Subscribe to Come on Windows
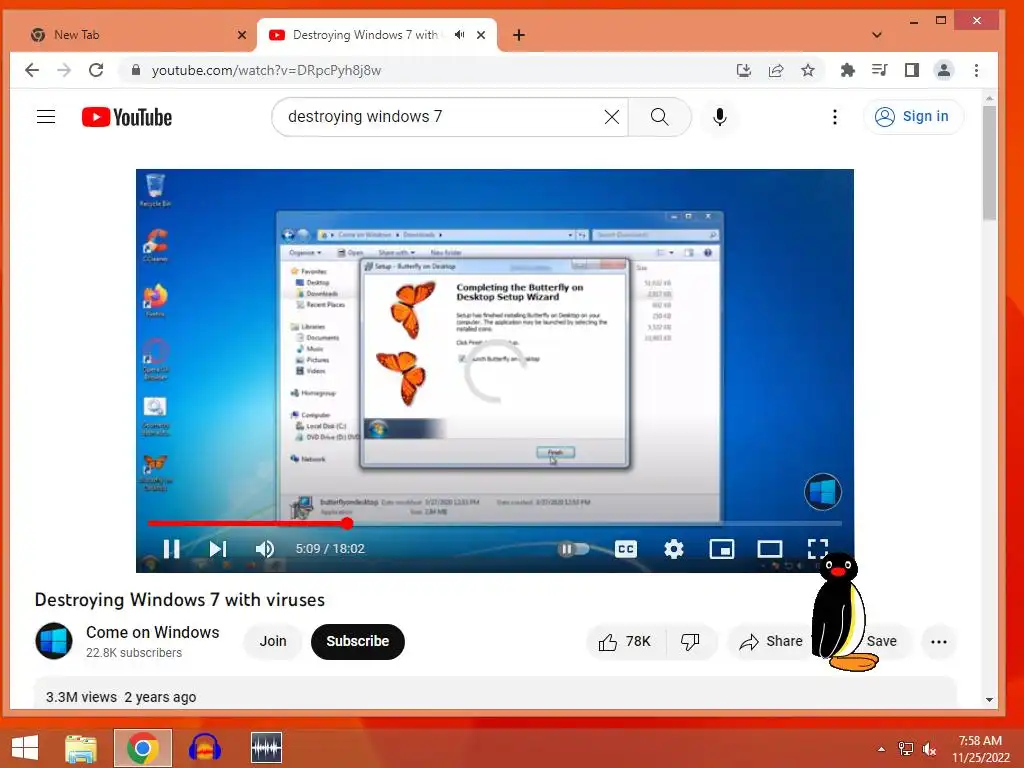This screenshot has height=768, width=1024. [x=358, y=641]
